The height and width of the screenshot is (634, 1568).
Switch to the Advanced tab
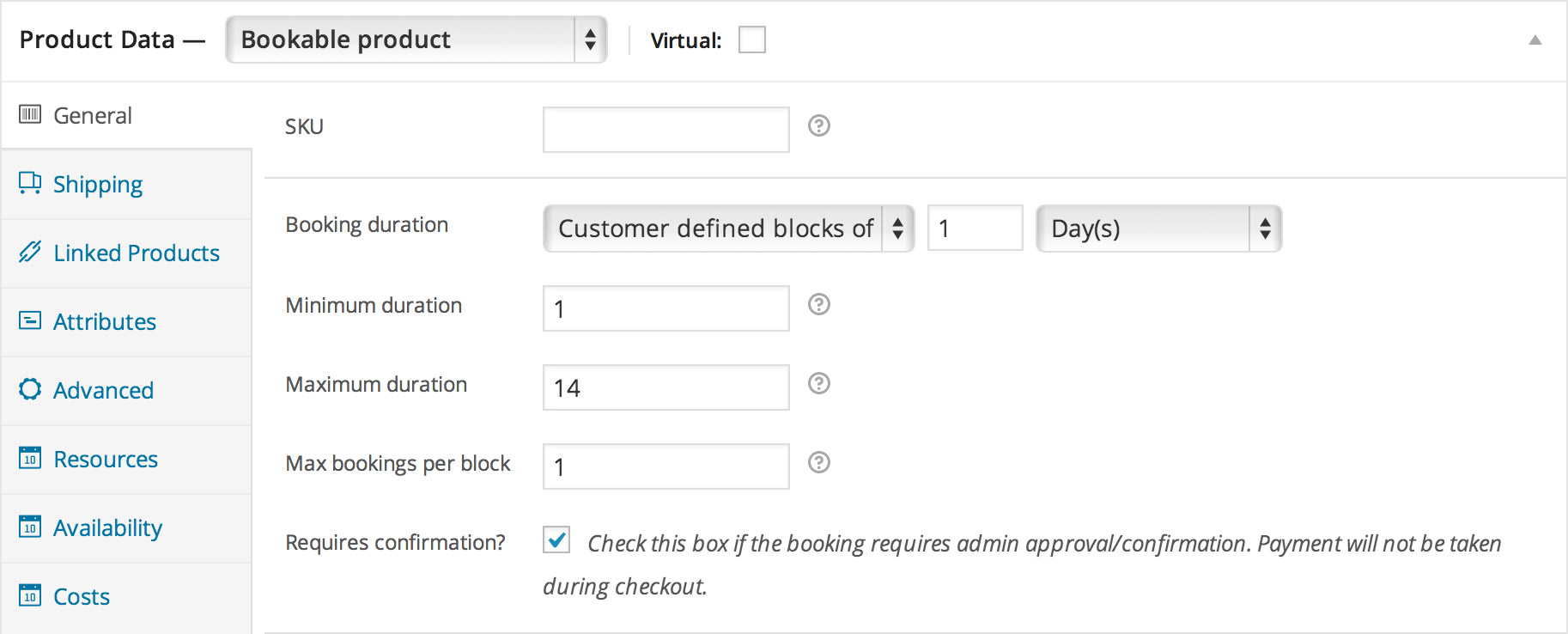[126, 390]
